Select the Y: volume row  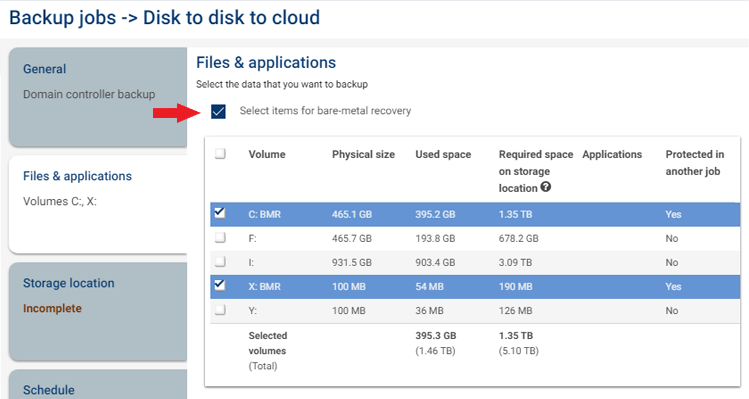tap(475, 311)
